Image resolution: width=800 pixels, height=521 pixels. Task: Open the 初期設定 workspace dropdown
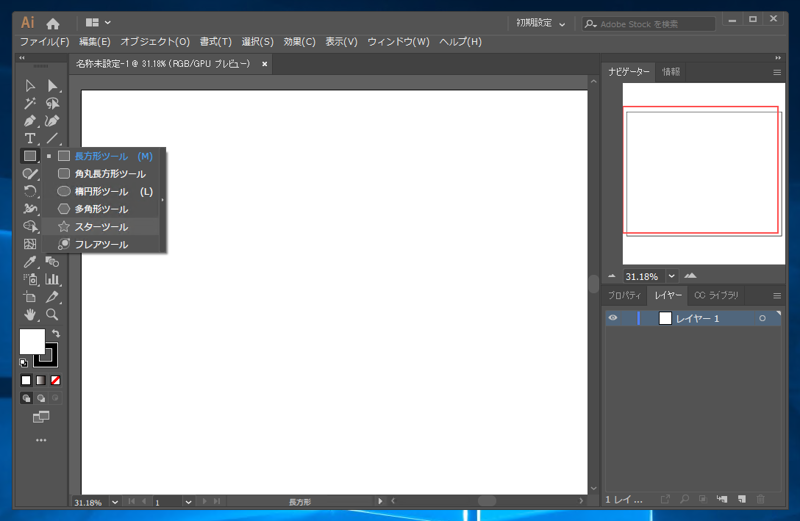point(541,22)
